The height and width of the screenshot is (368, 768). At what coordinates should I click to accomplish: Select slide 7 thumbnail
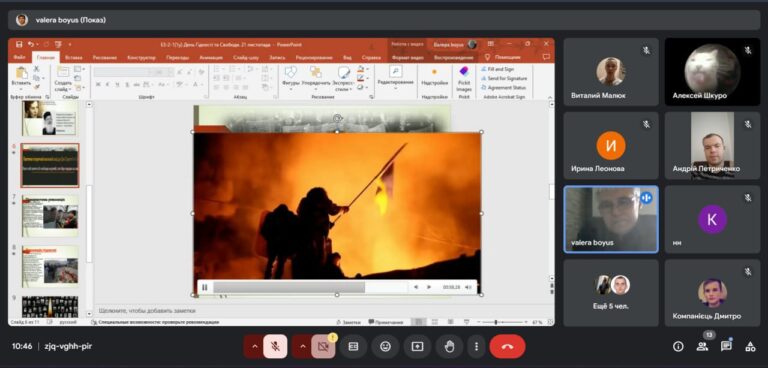tap(50, 216)
